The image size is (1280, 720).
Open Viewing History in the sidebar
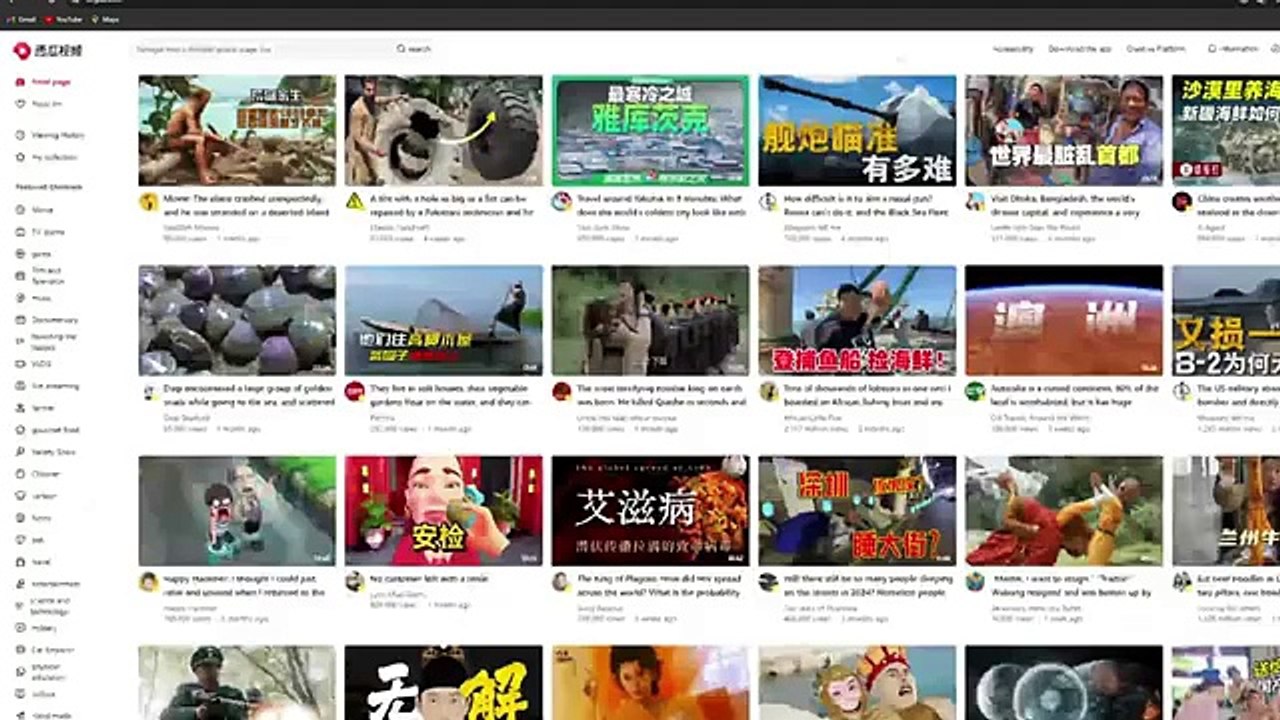click(50, 135)
